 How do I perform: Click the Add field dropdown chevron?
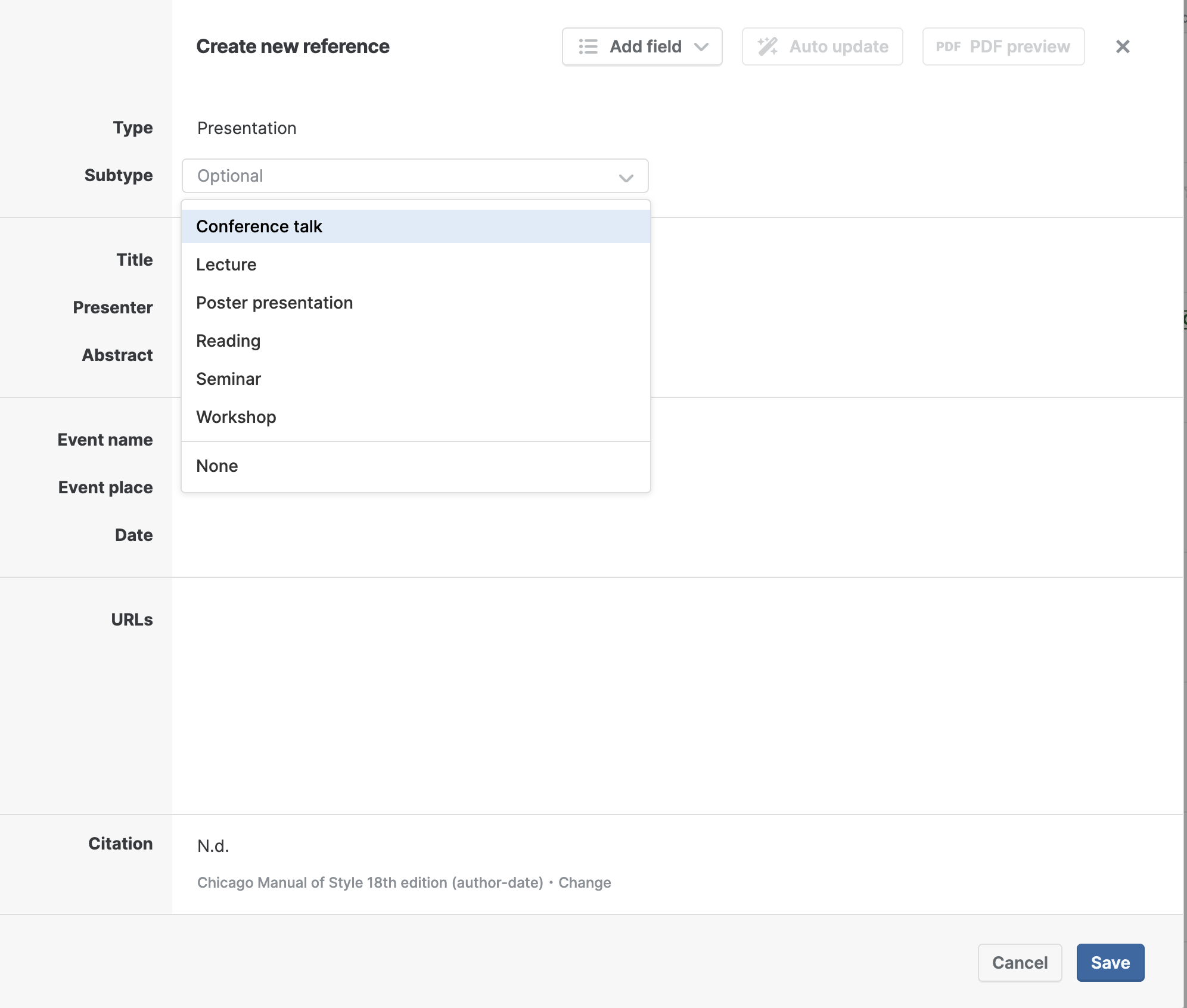[x=701, y=46]
